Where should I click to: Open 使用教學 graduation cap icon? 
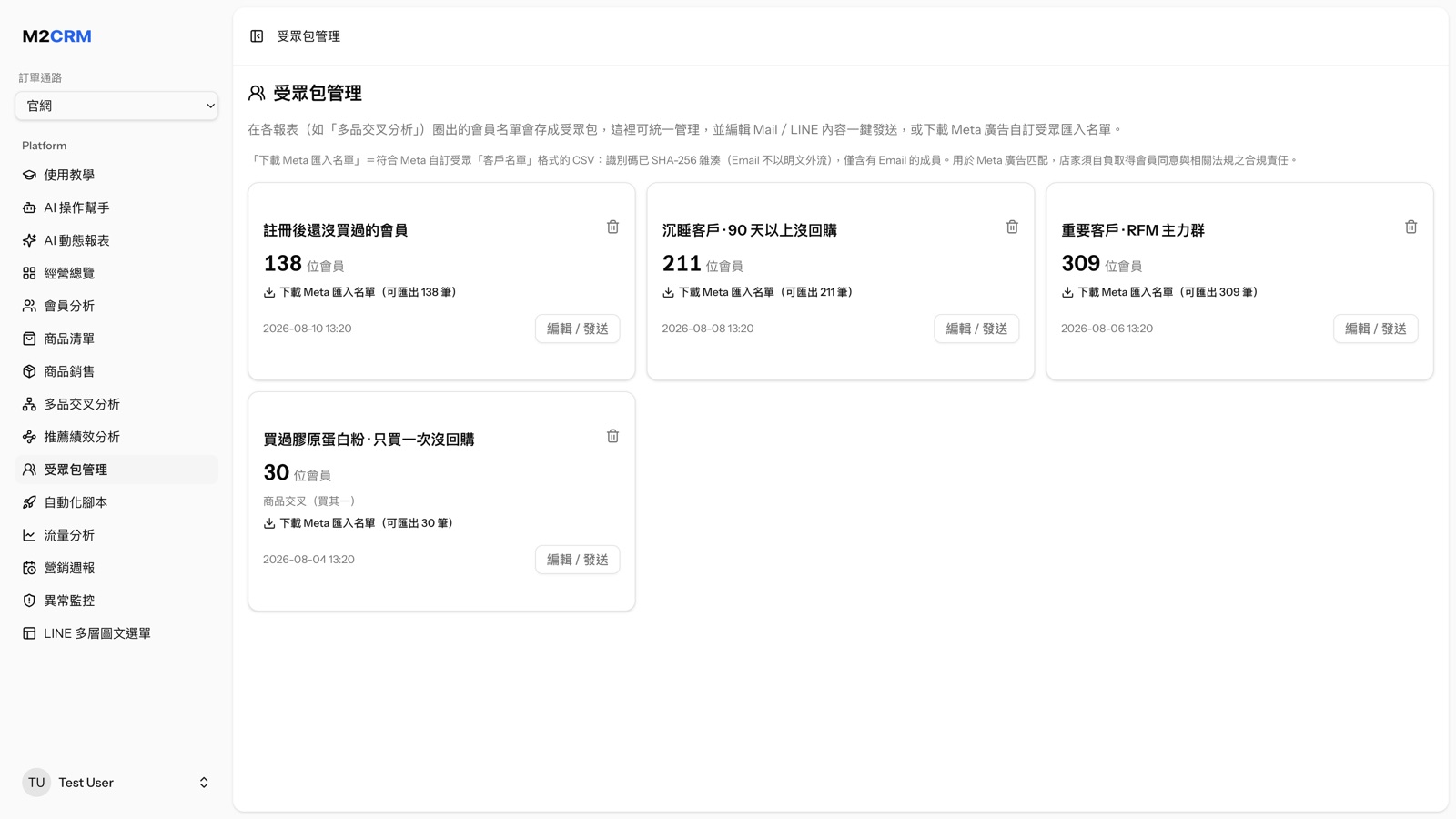pyautogui.click(x=29, y=175)
